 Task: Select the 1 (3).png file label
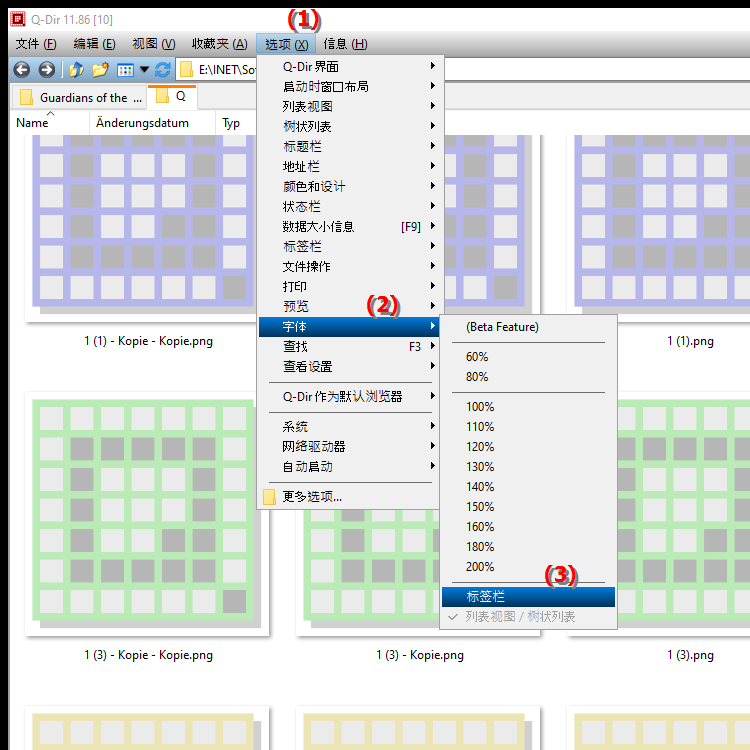[690, 655]
